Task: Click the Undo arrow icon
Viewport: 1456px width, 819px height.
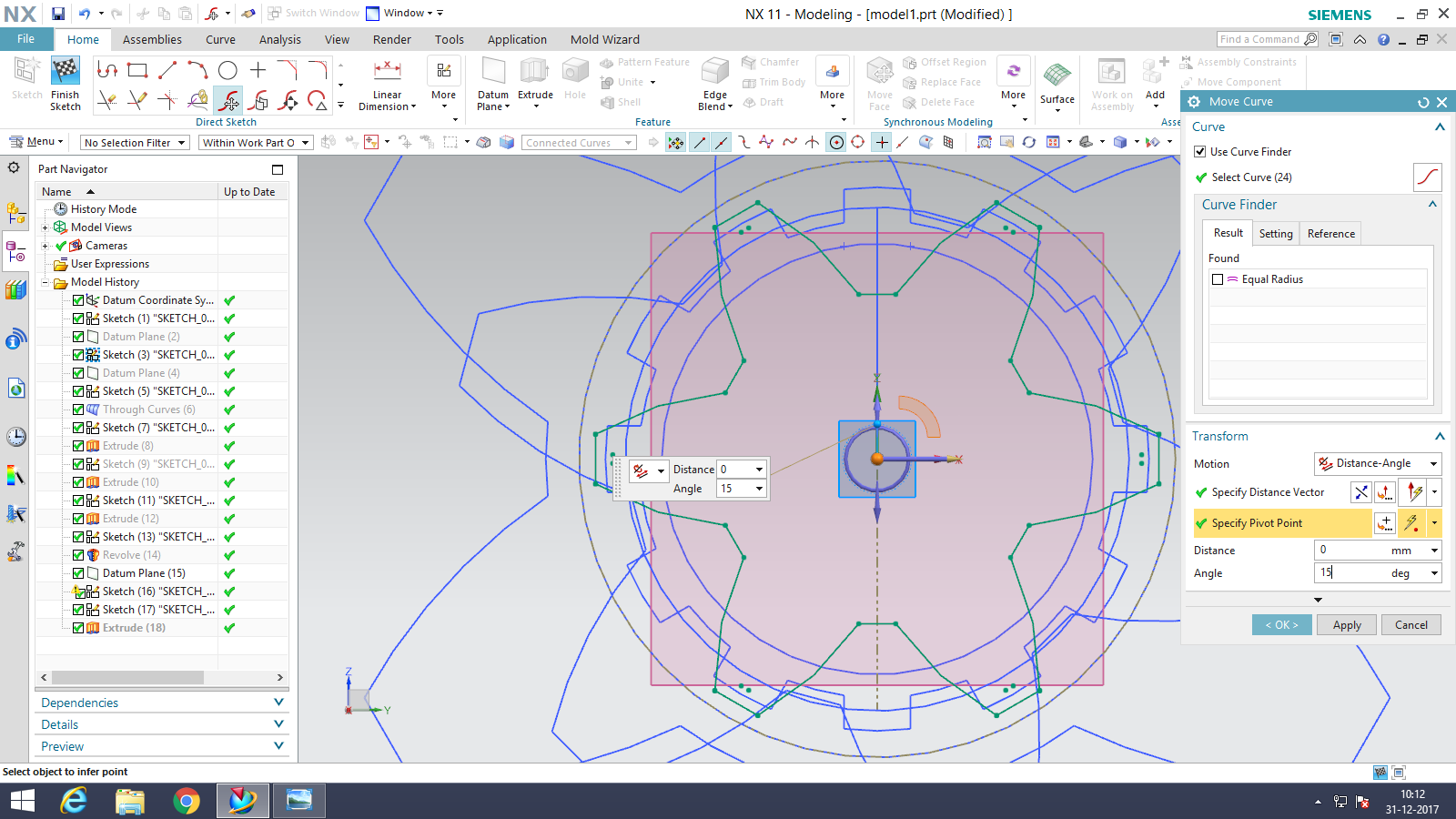Action: click(85, 14)
